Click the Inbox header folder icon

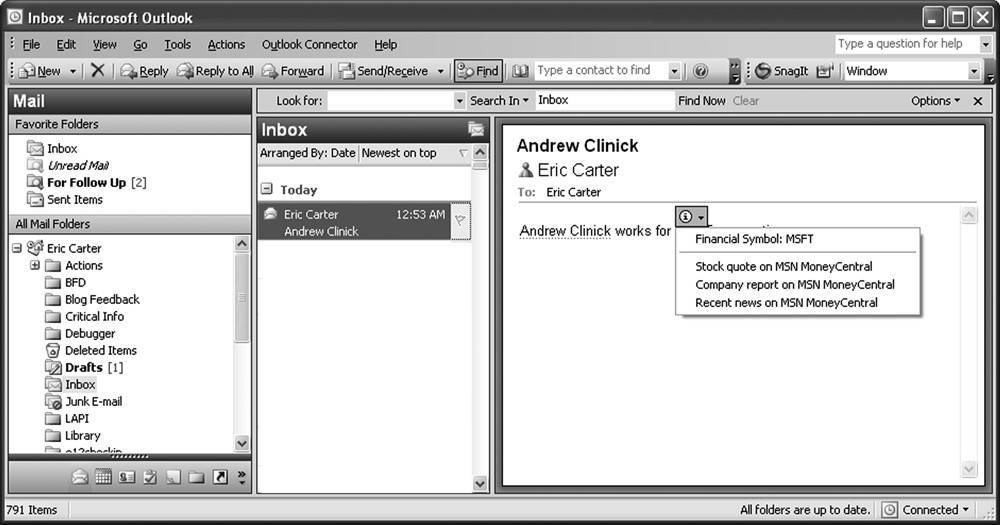tap(476, 129)
